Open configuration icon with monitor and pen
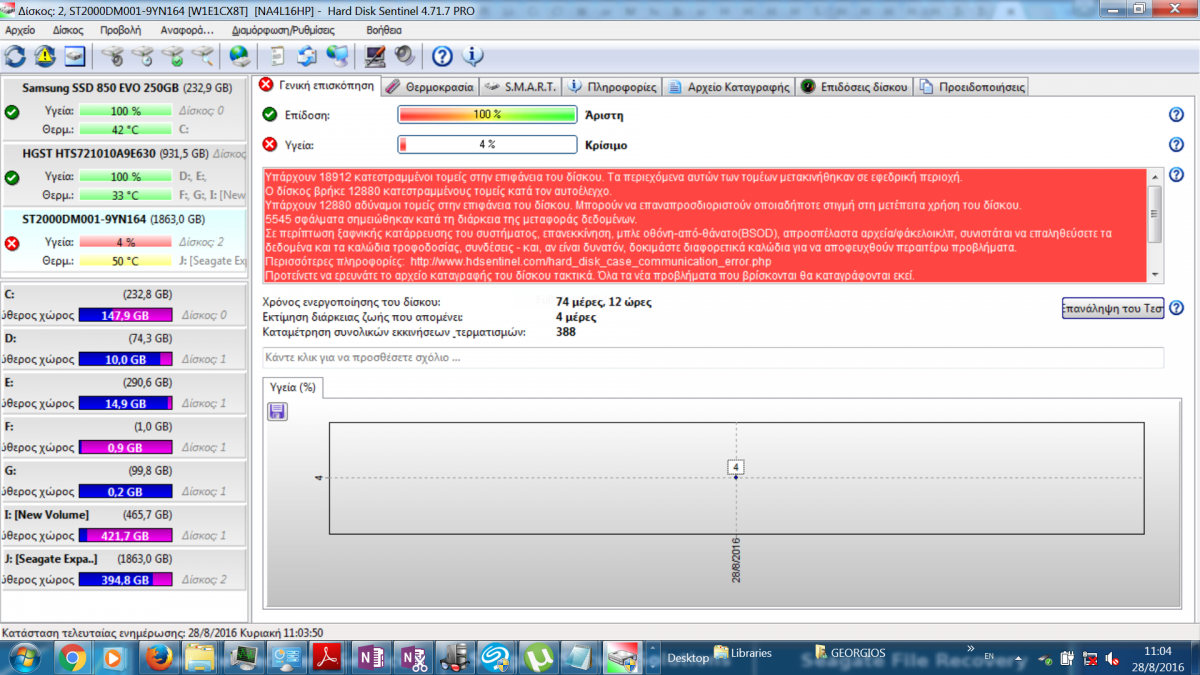Viewport: 1200px width, 675px height. click(375, 55)
